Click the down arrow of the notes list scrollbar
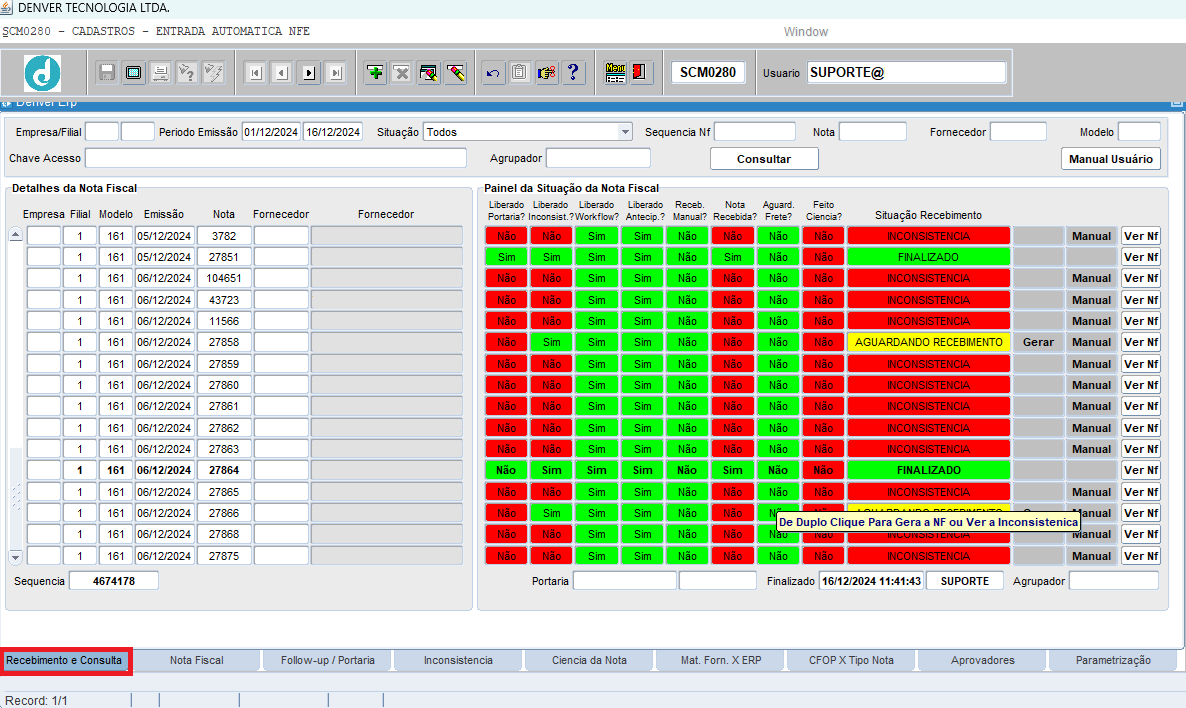The width and height of the screenshot is (1186, 708). point(15,557)
